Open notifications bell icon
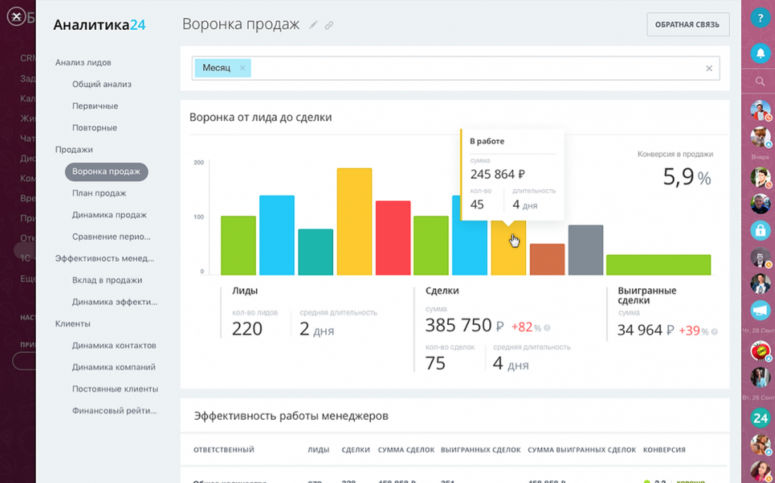The width and height of the screenshot is (775, 483). click(x=760, y=53)
